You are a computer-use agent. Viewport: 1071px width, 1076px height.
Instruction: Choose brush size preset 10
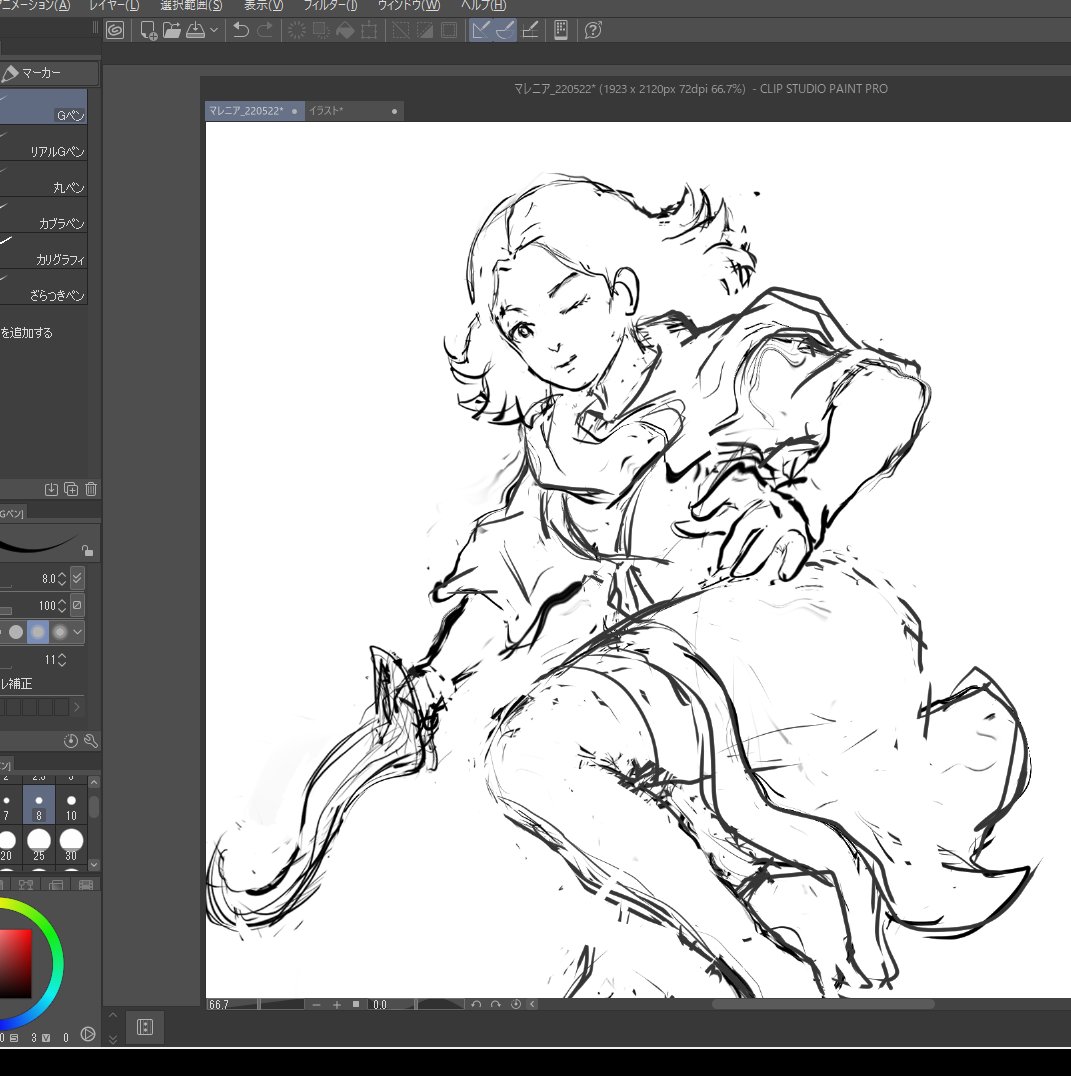[71, 804]
